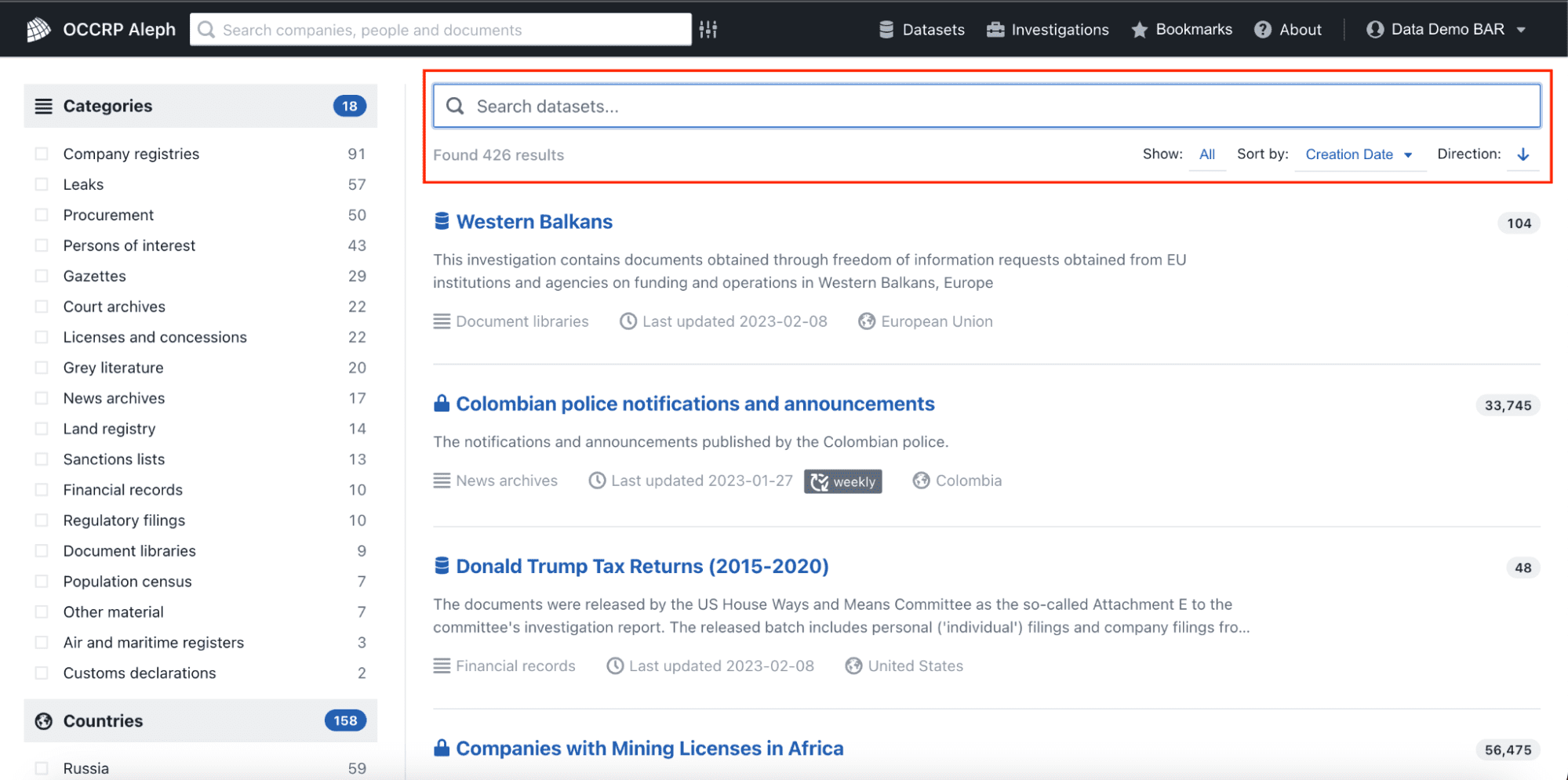Click the Categories list icon
Screen dimensions: 1568x780
(44, 106)
